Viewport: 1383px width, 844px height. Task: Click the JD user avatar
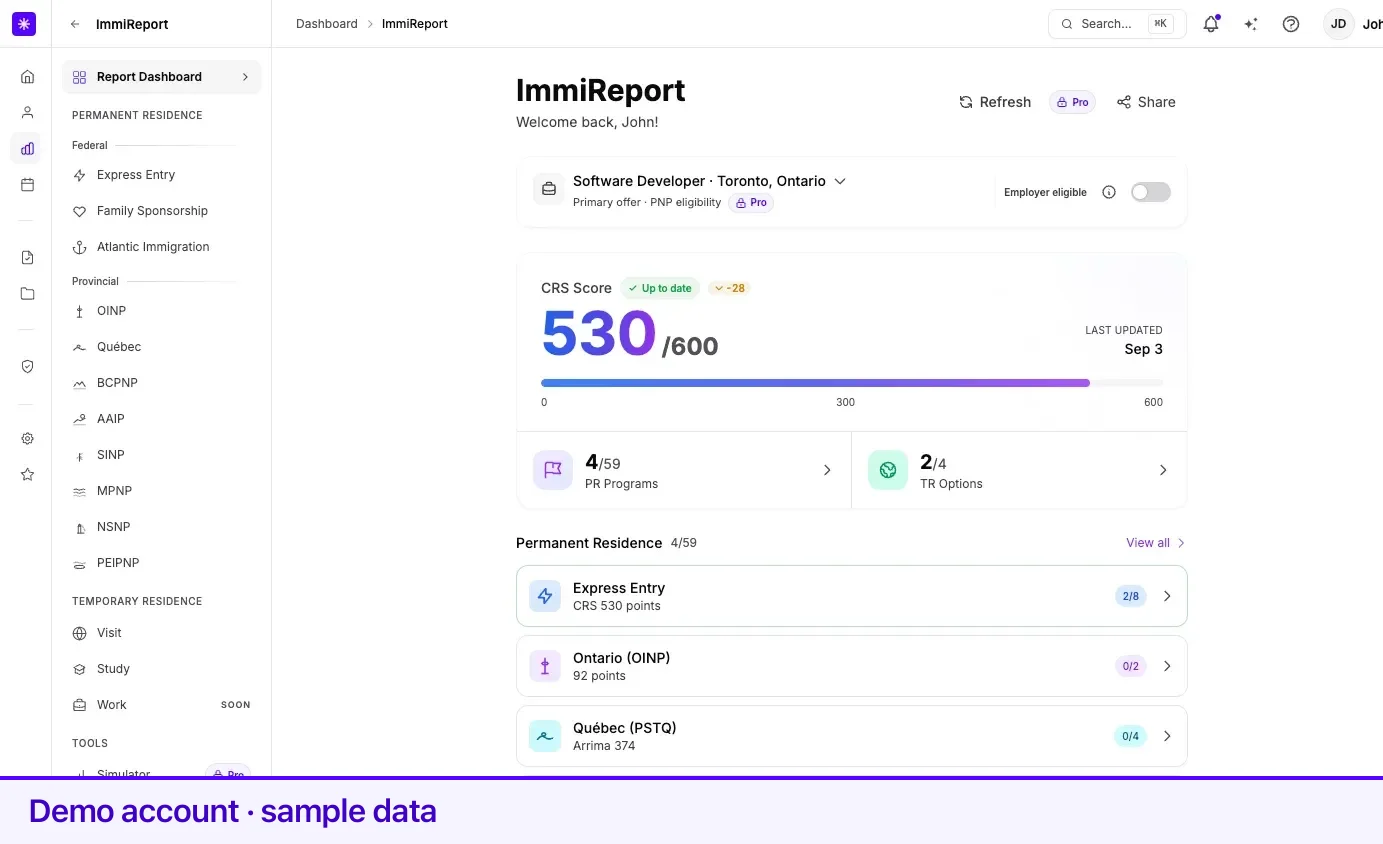[x=1339, y=24]
